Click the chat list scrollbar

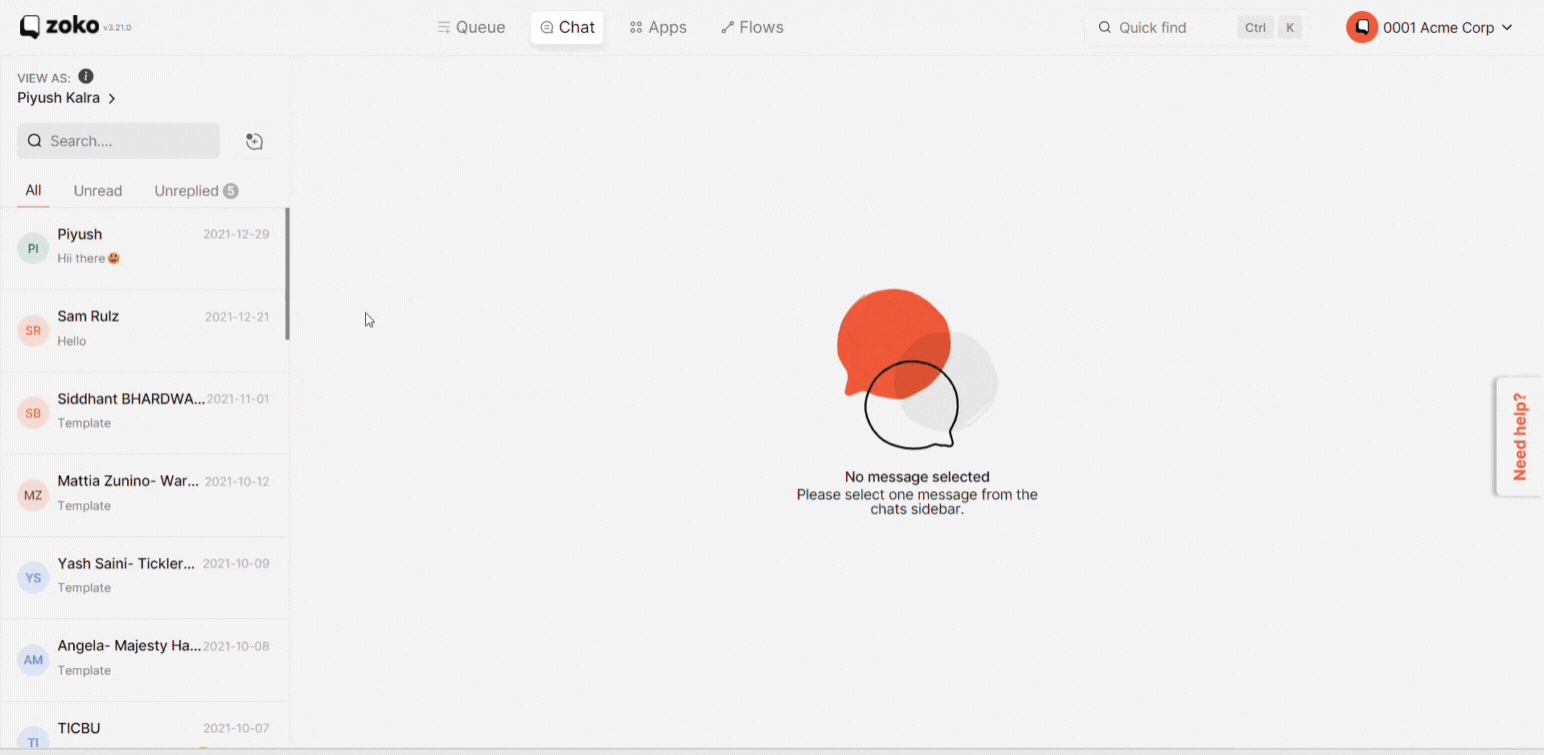pyautogui.click(x=288, y=274)
